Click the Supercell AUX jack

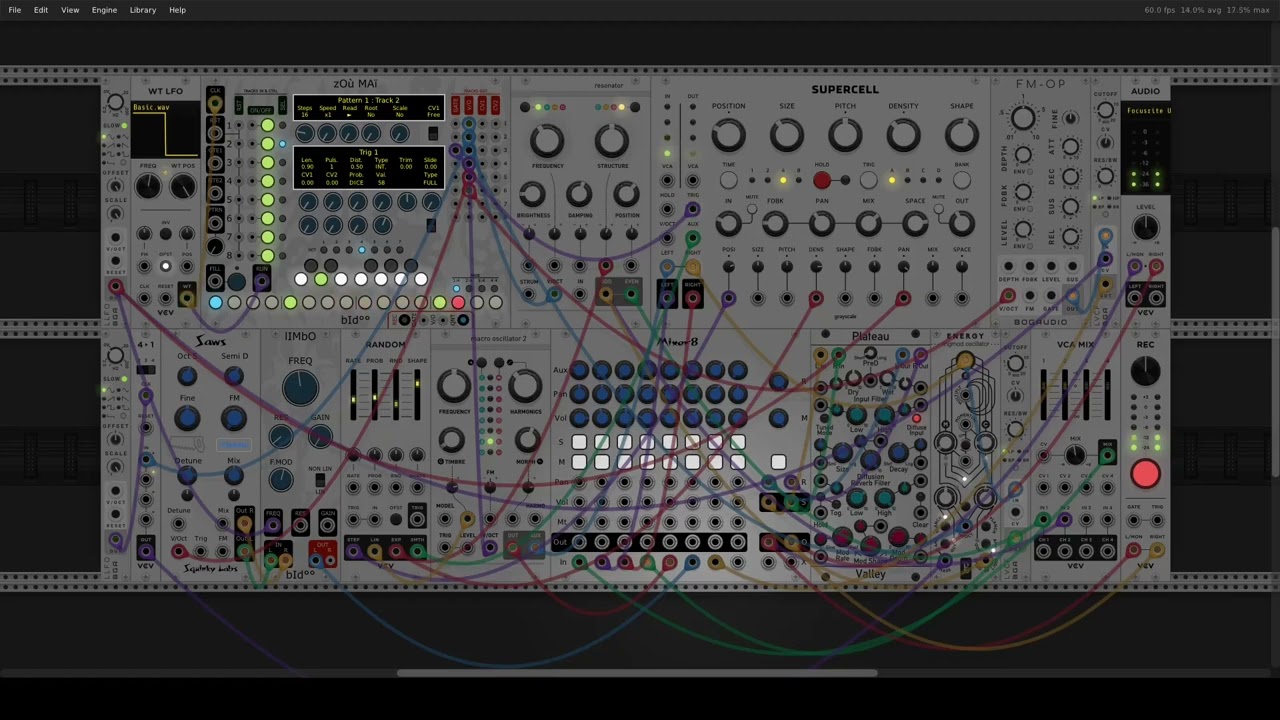tap(692, 238)
